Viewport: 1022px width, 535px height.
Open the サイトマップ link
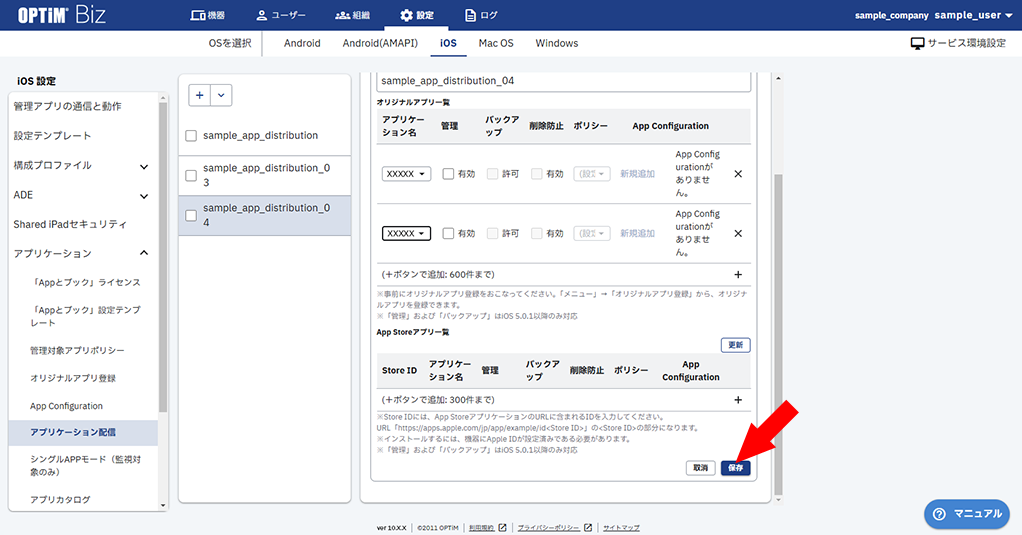621,528
